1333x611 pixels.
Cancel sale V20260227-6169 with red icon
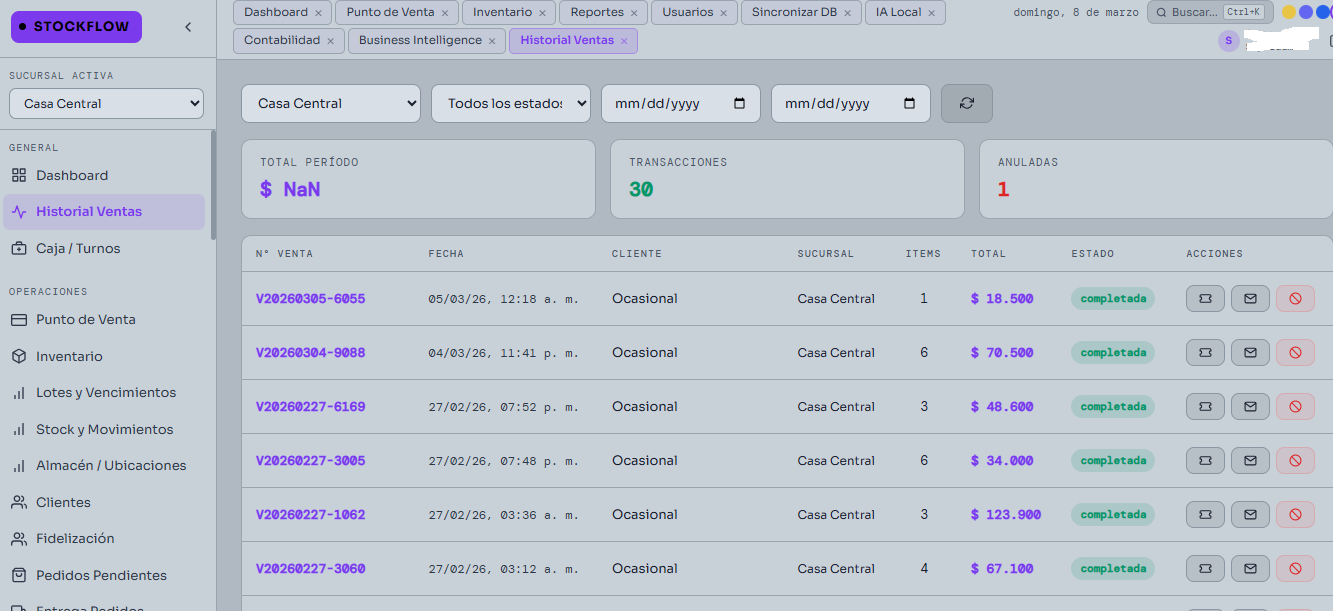point(1295,407)
